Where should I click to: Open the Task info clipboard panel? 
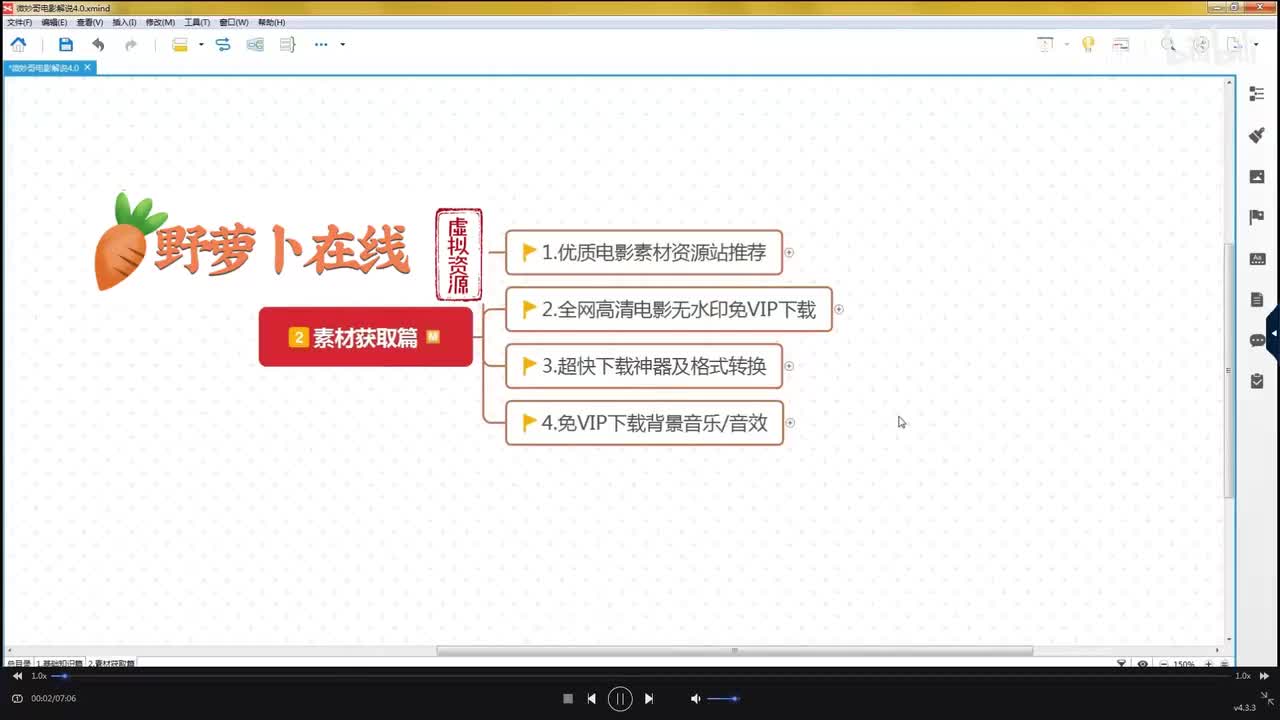pos(1257,381)
